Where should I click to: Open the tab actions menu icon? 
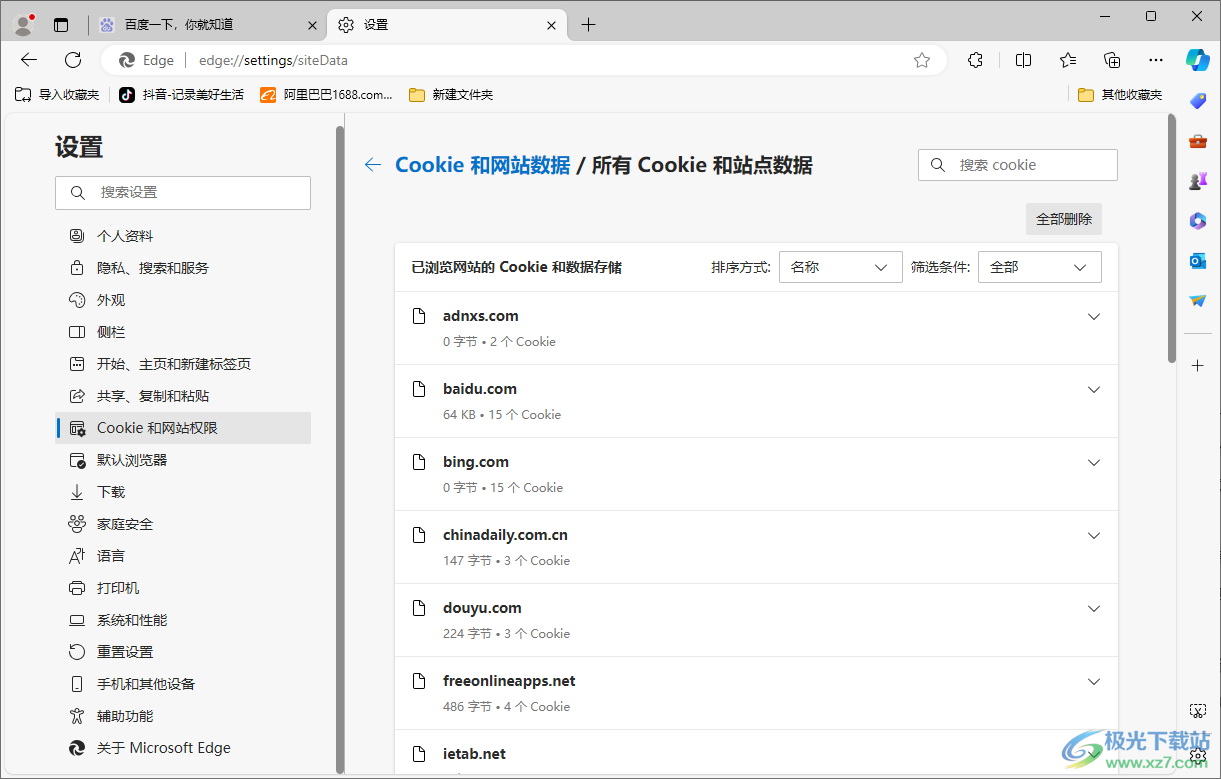[61, 25]
